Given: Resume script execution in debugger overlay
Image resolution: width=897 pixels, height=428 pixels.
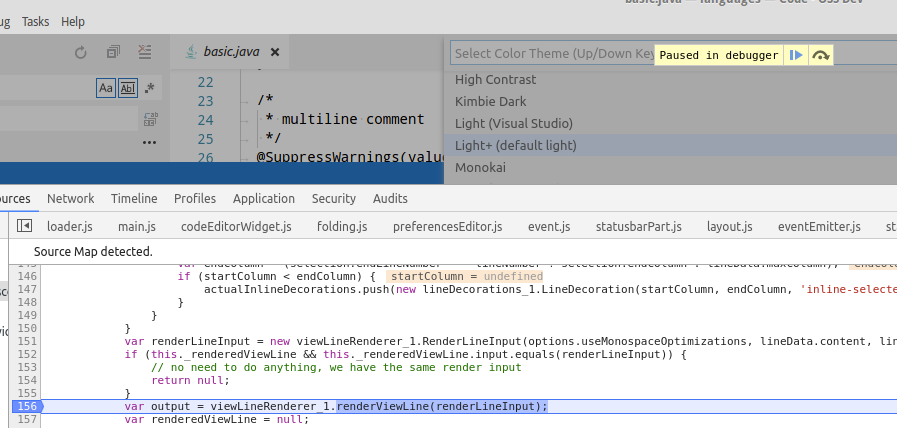Looking at the screenshot, I should coord(796,55).
